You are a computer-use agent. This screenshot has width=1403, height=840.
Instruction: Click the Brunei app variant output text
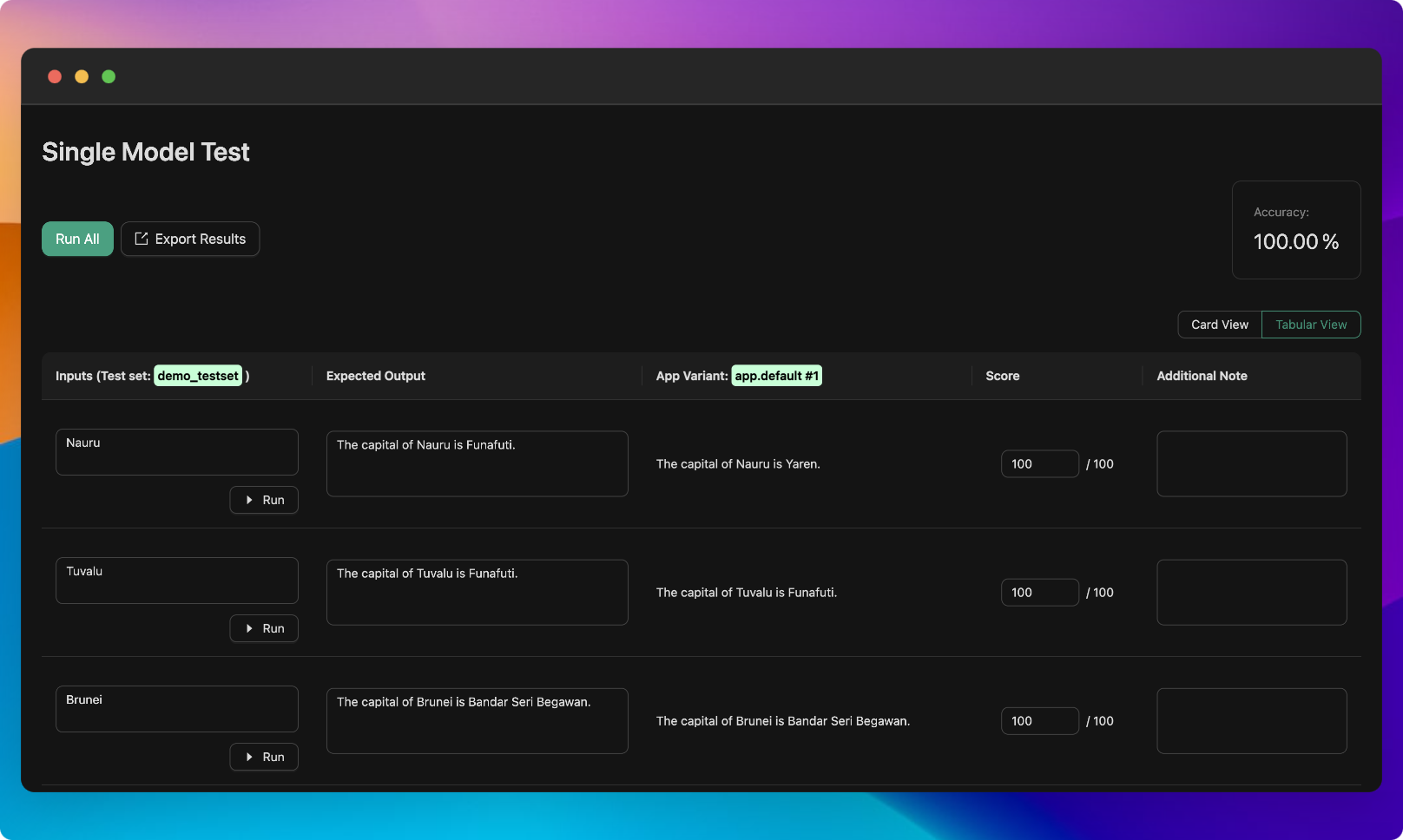click(783, 721)
